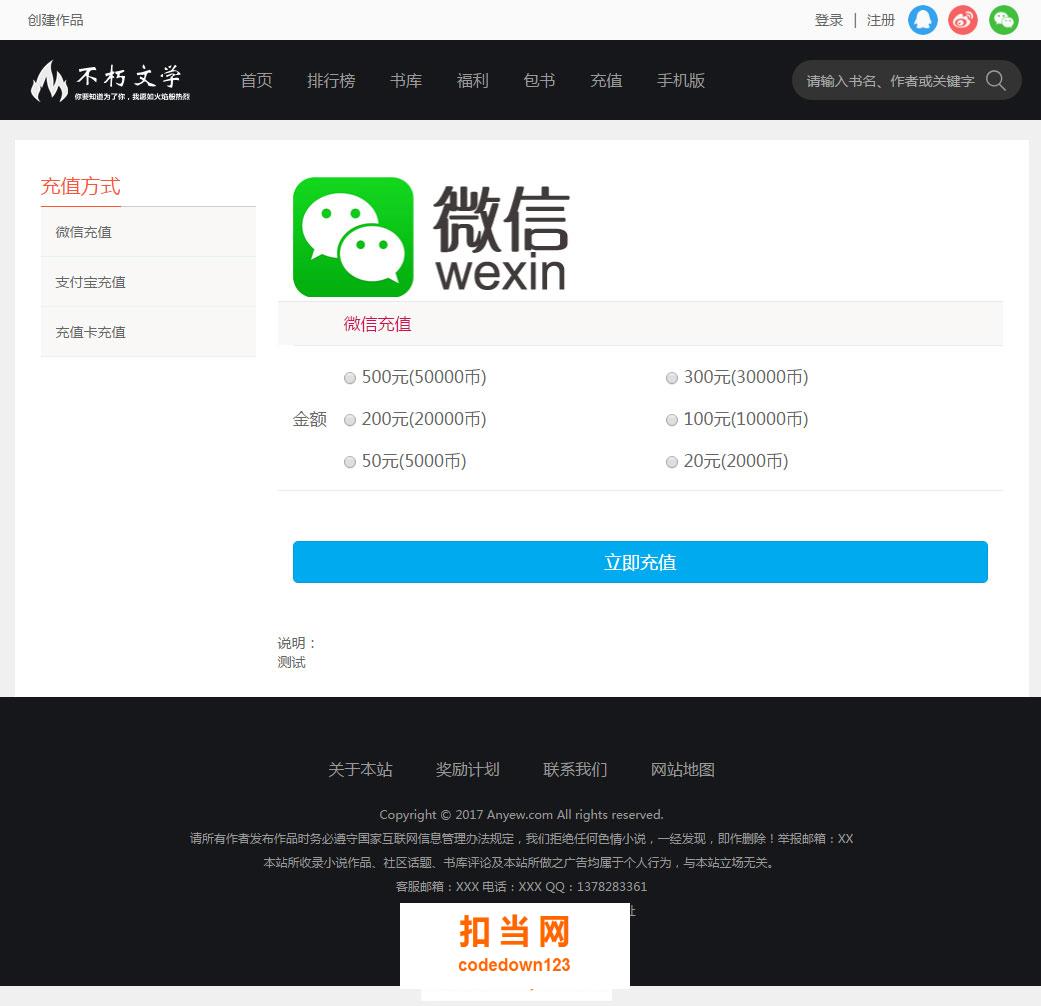This screenshot has width=1041, height=1006.
Task: Select the 500元(50000币) radio option
Action: click(x=350, y=378)
